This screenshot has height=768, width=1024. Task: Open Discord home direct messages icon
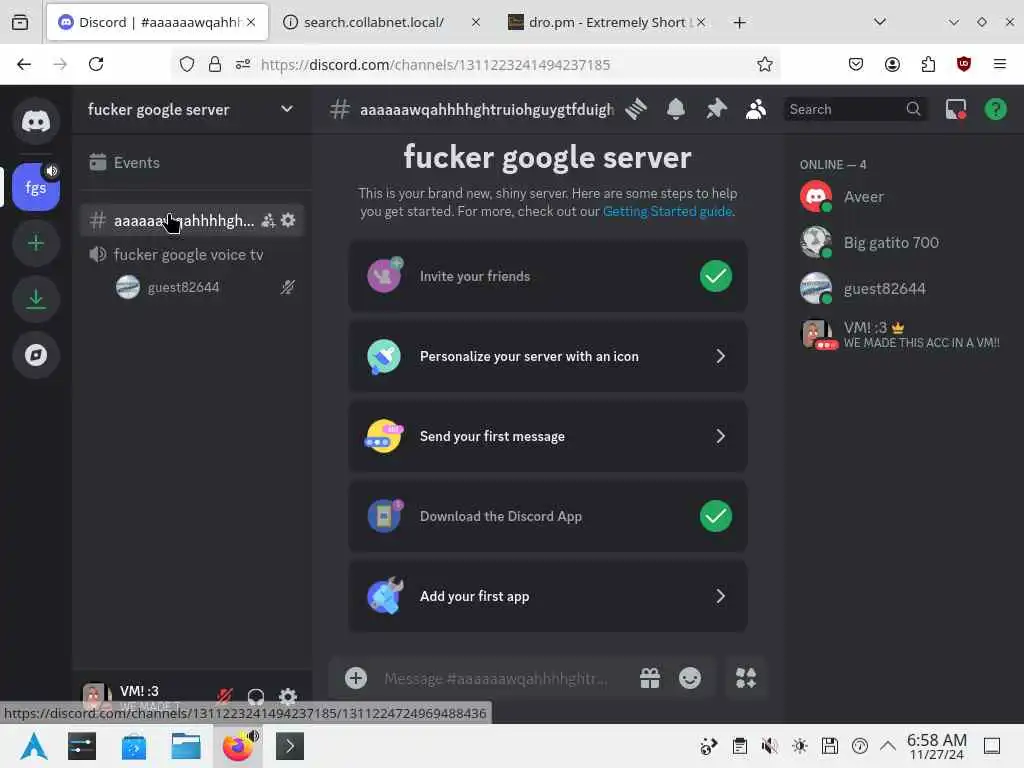tap(36, 121)
